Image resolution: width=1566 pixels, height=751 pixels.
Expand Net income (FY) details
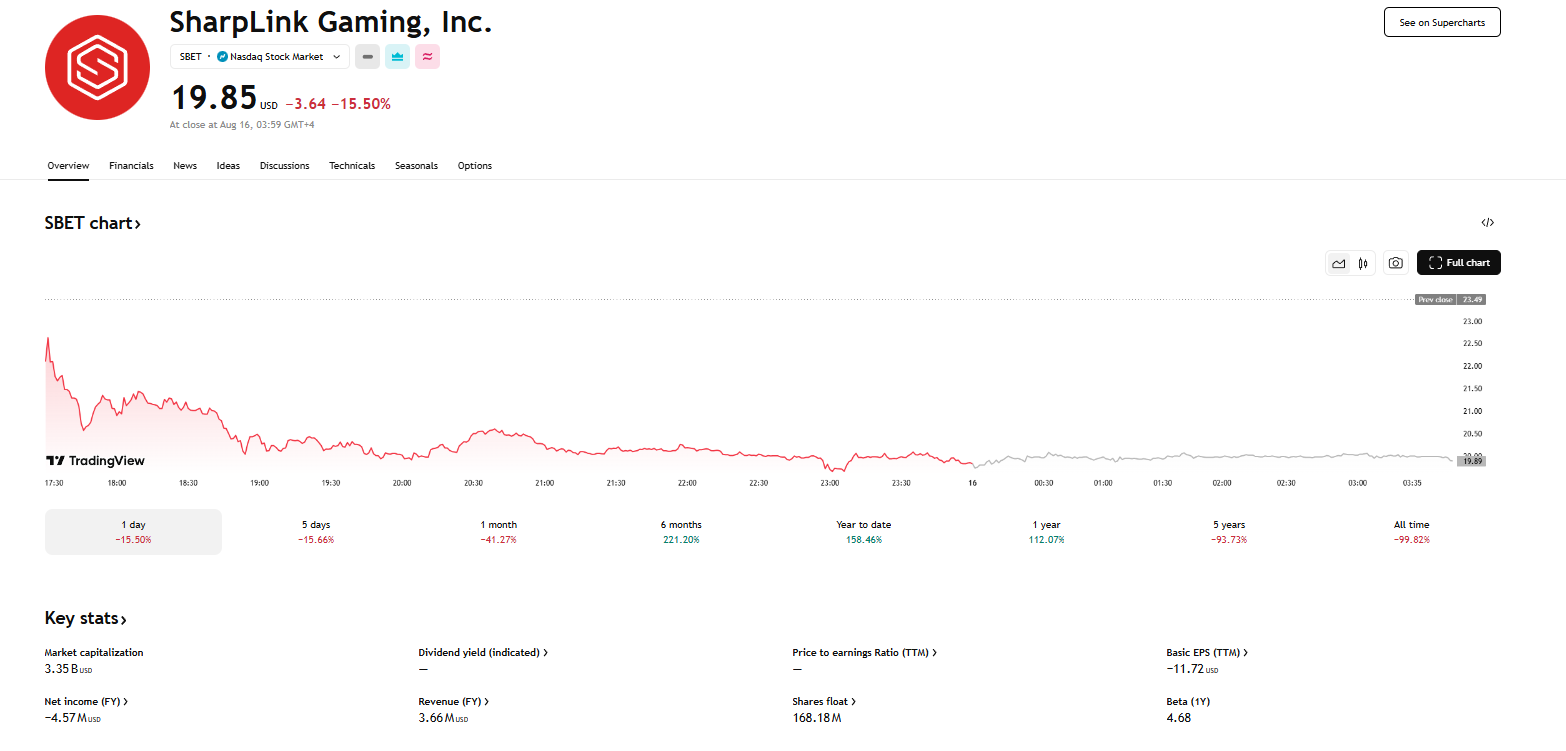coord(86,701)
